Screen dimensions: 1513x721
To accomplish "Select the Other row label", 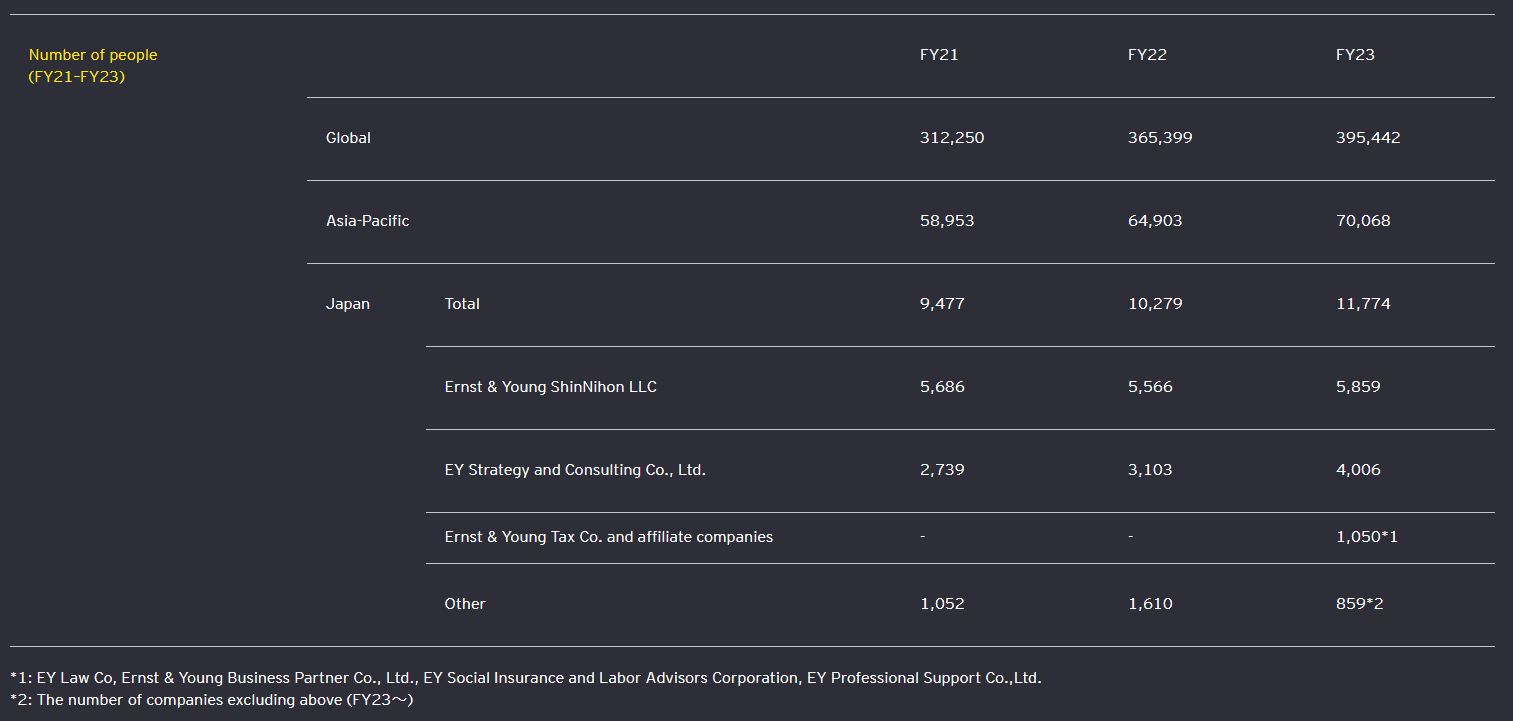I will click(465, 604).
